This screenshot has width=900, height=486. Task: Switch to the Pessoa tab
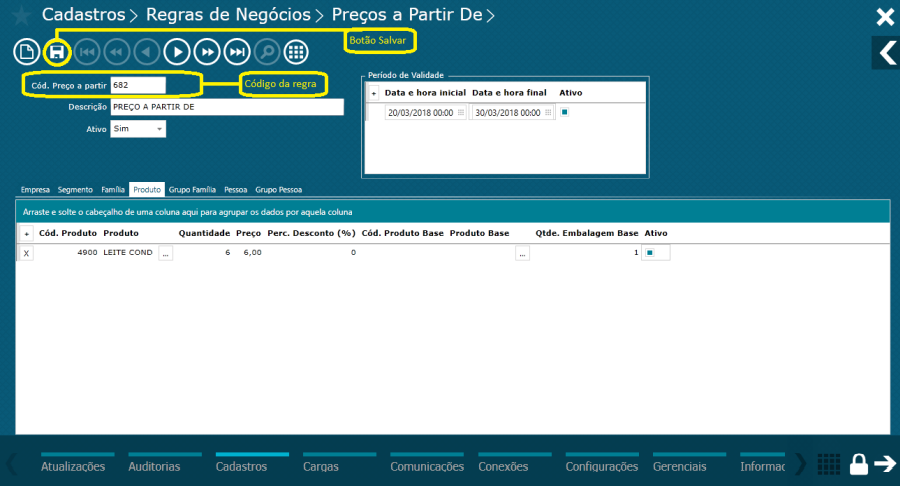click(x=235, y=189)
